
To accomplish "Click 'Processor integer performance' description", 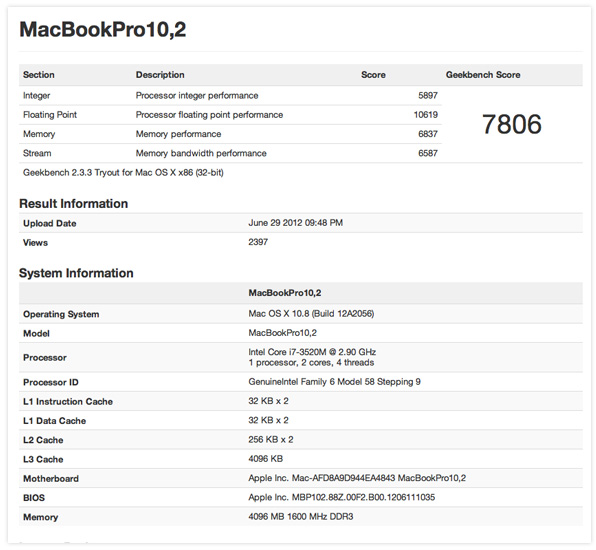I will (x=197, y=96).
